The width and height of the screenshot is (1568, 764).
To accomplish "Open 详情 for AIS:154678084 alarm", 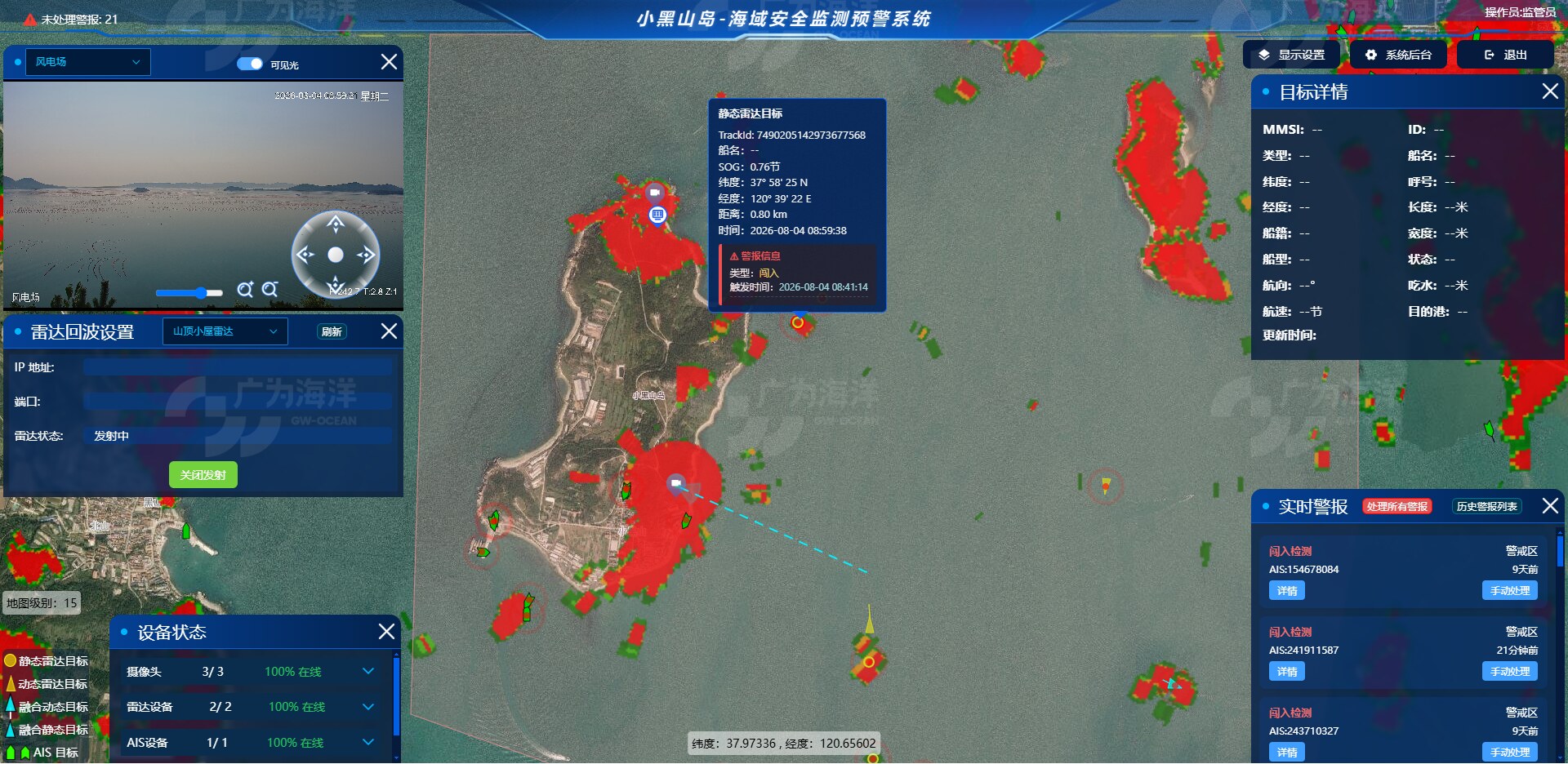I will coord(1287,591).
